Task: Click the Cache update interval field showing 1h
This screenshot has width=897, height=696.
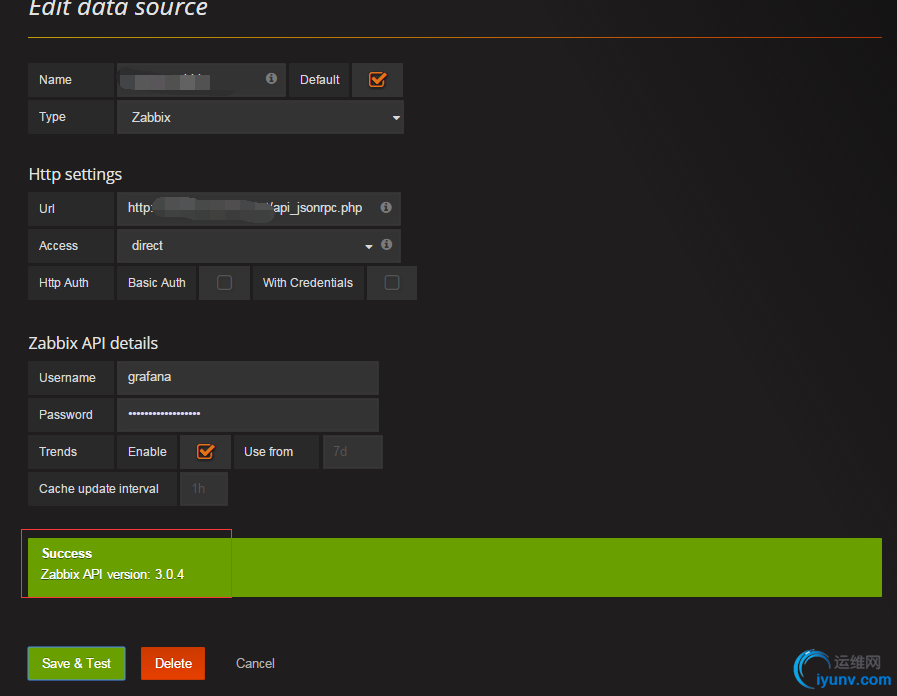Action: [204, 489]
